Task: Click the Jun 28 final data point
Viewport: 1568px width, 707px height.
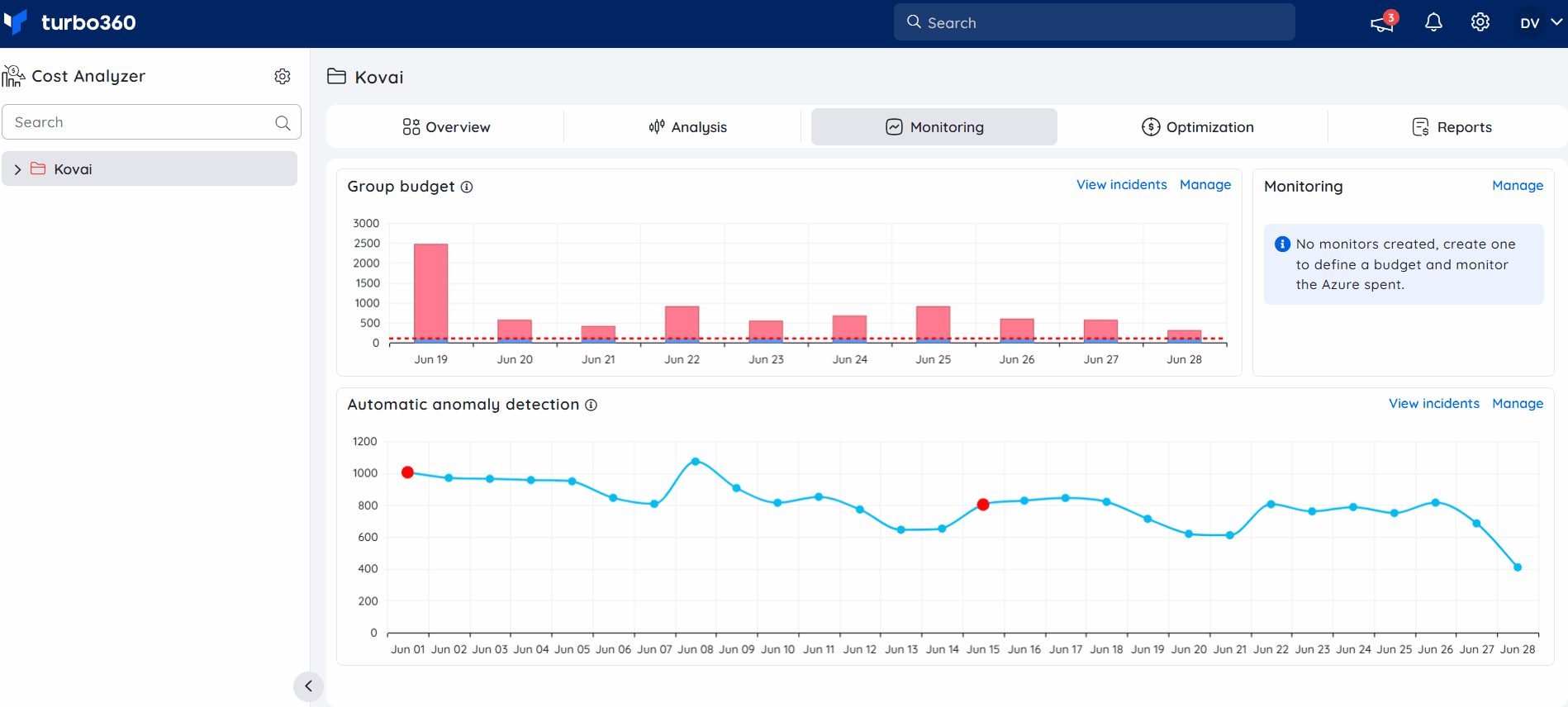Action: point(1518,567)
